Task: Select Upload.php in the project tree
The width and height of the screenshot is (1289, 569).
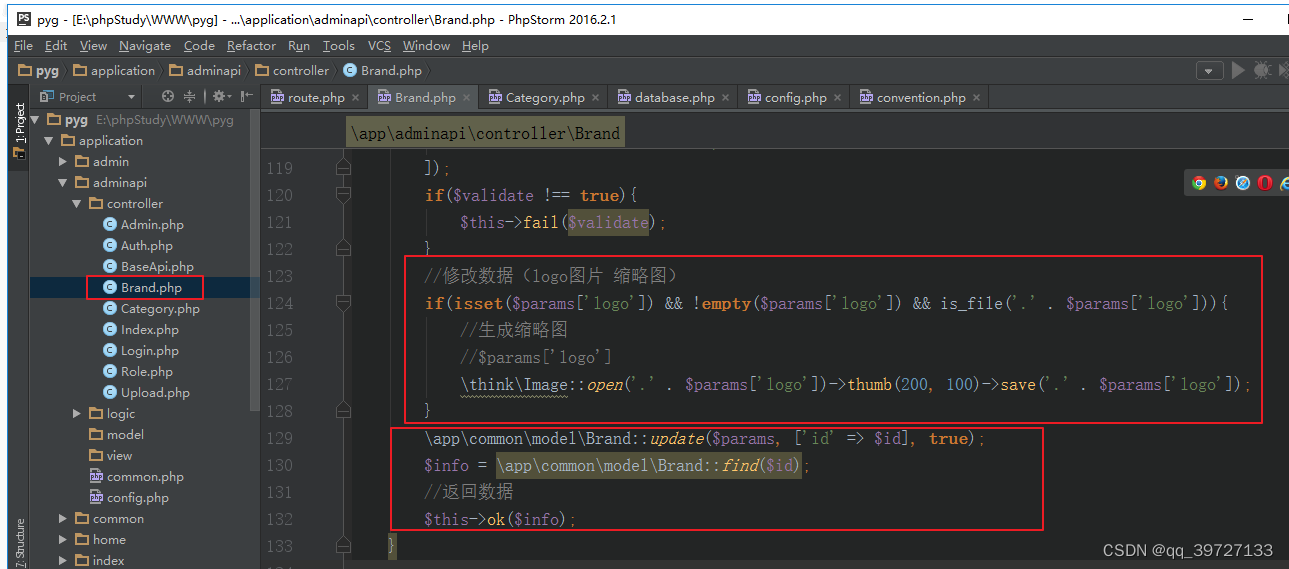Action: click(x=146, y=393)
